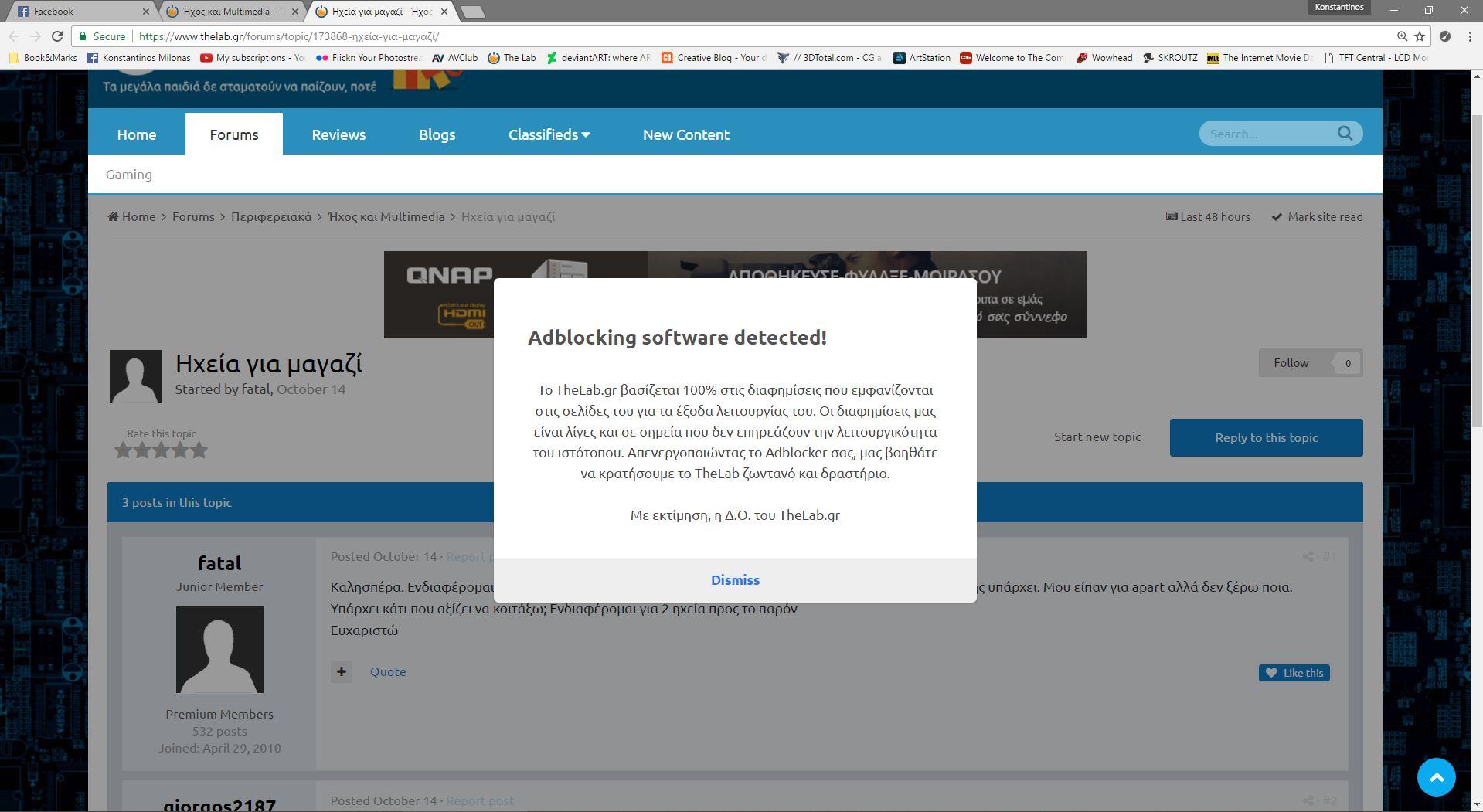The width and height of the screenshot is (1483, 812).
Task: Open Ήχος και Multimedia breadcrumb link
Action: 386,217
